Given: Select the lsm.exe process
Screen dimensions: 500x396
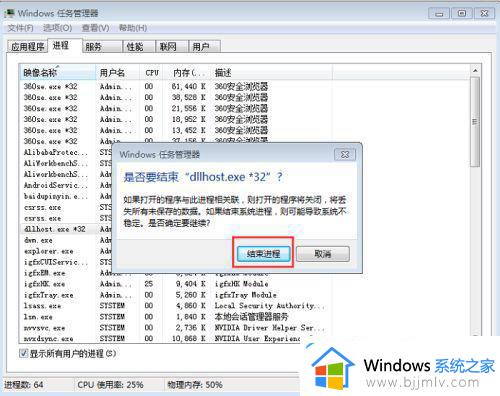Looking at the screenshot, I should pos(38,317).
